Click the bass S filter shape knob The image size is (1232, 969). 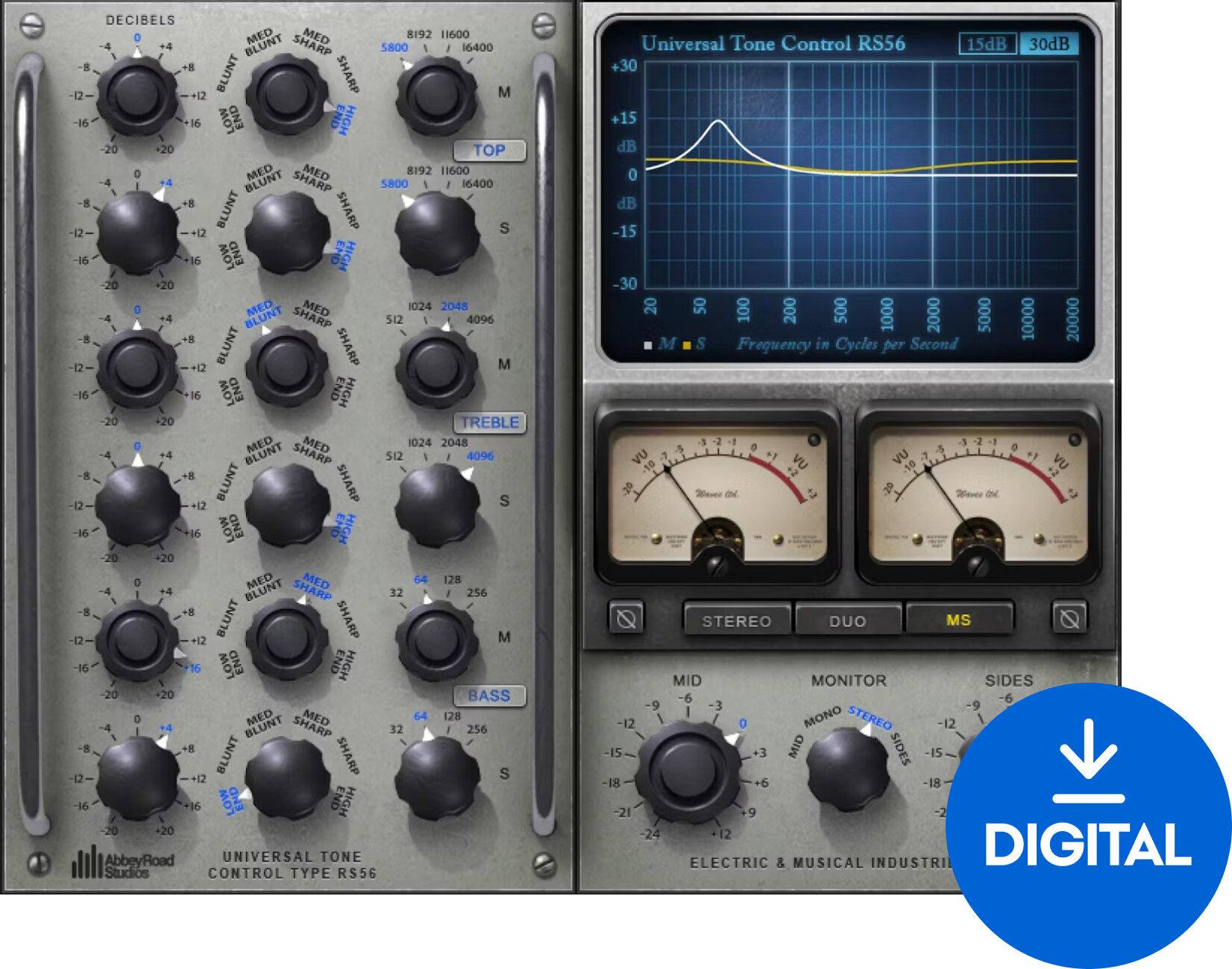pyautogui.click(x=287, y=775)
